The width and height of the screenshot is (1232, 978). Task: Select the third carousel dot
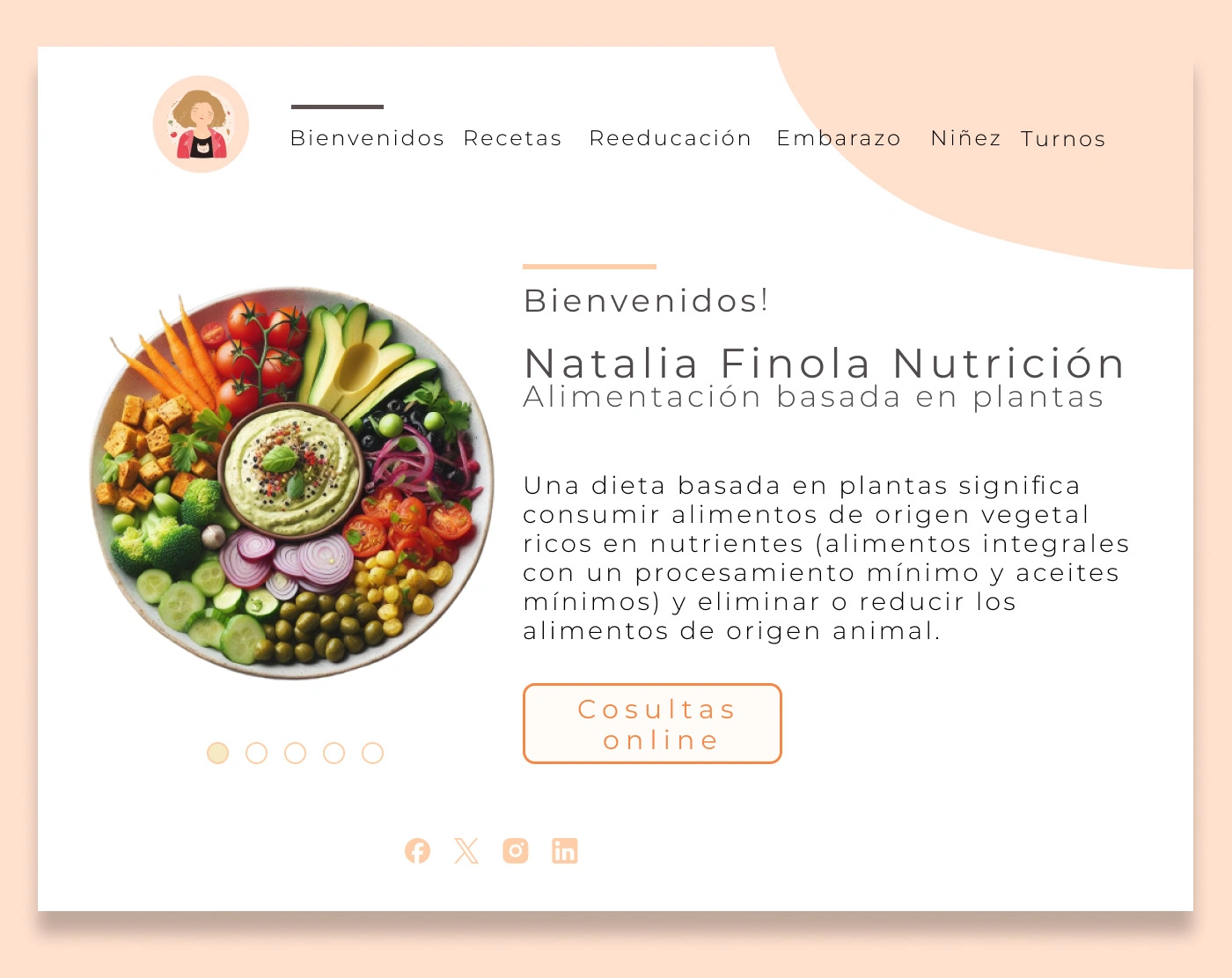coord(295,754)
